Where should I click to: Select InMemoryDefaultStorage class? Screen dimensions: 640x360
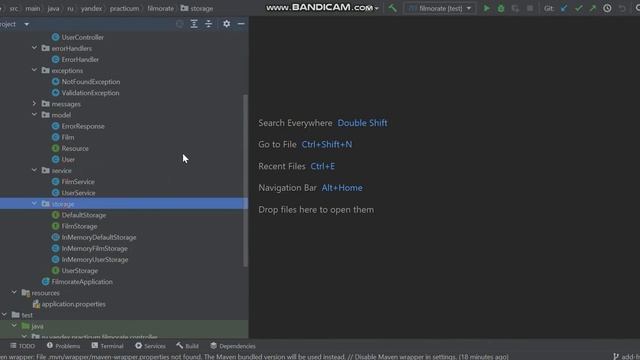pyautogui.click(x=99, y=237)
